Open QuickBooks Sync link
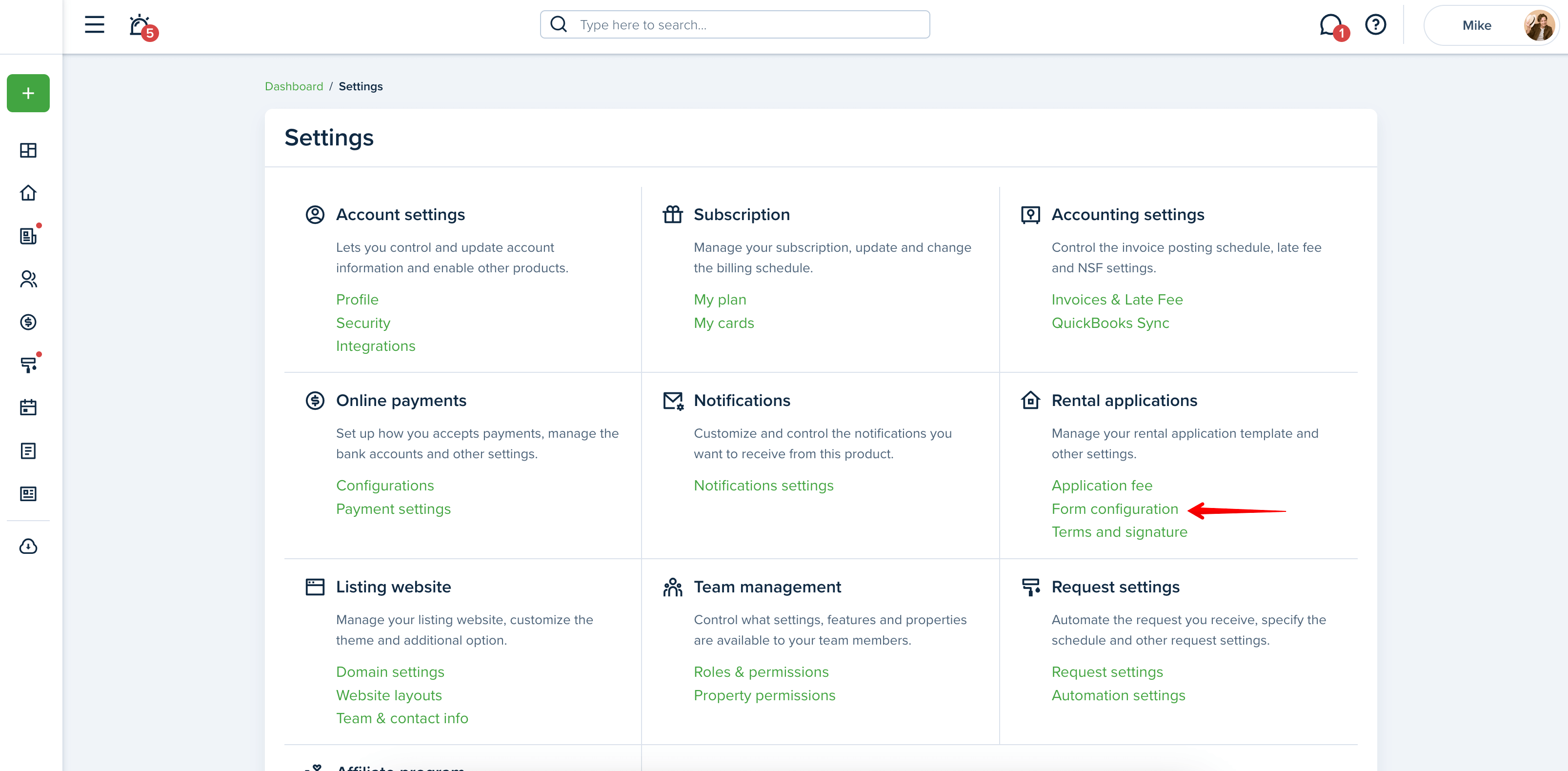 click(x=1110, y=323)
